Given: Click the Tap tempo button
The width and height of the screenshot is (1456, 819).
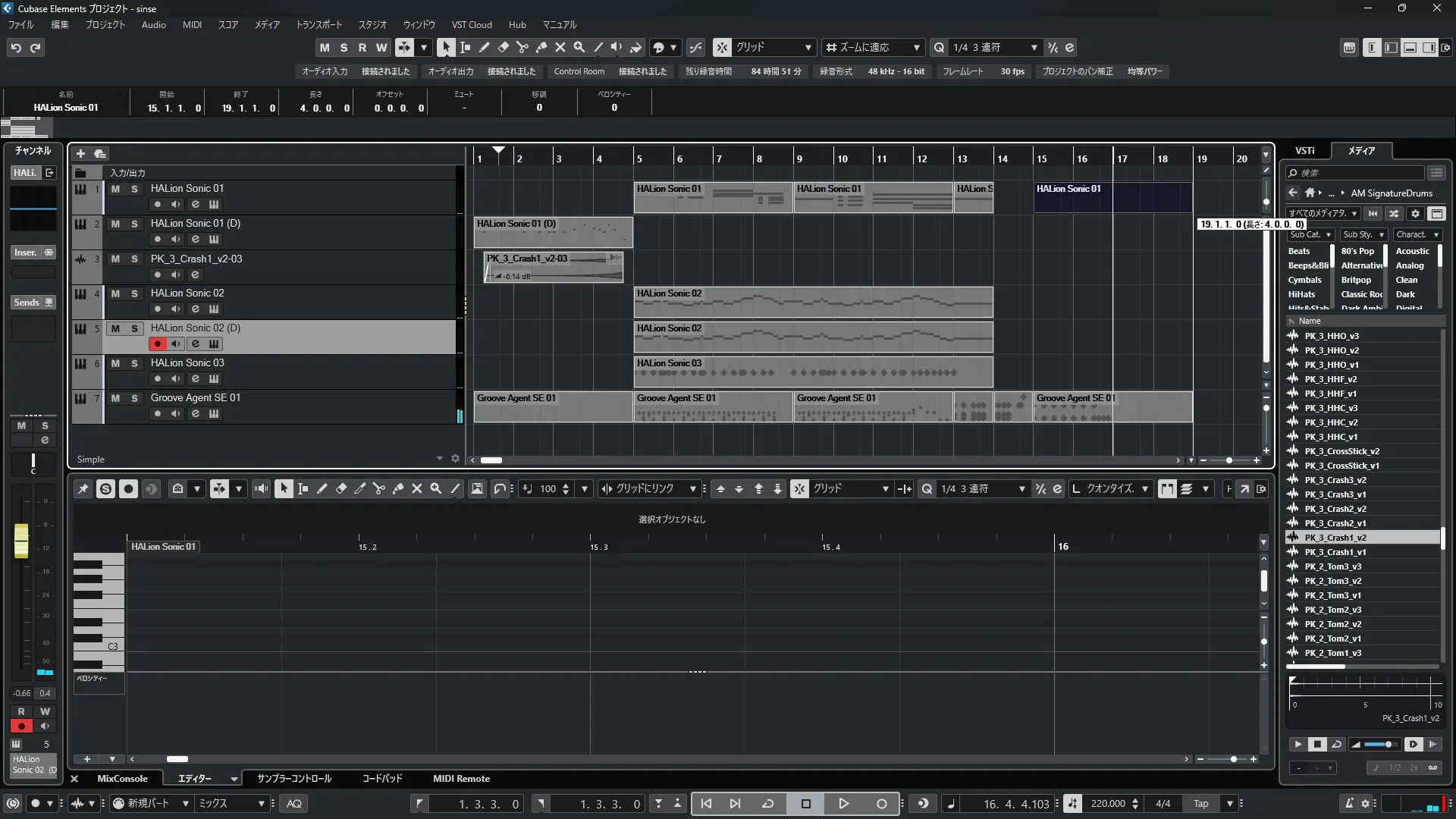Looking at the screenshot, I should point(1200,804).
